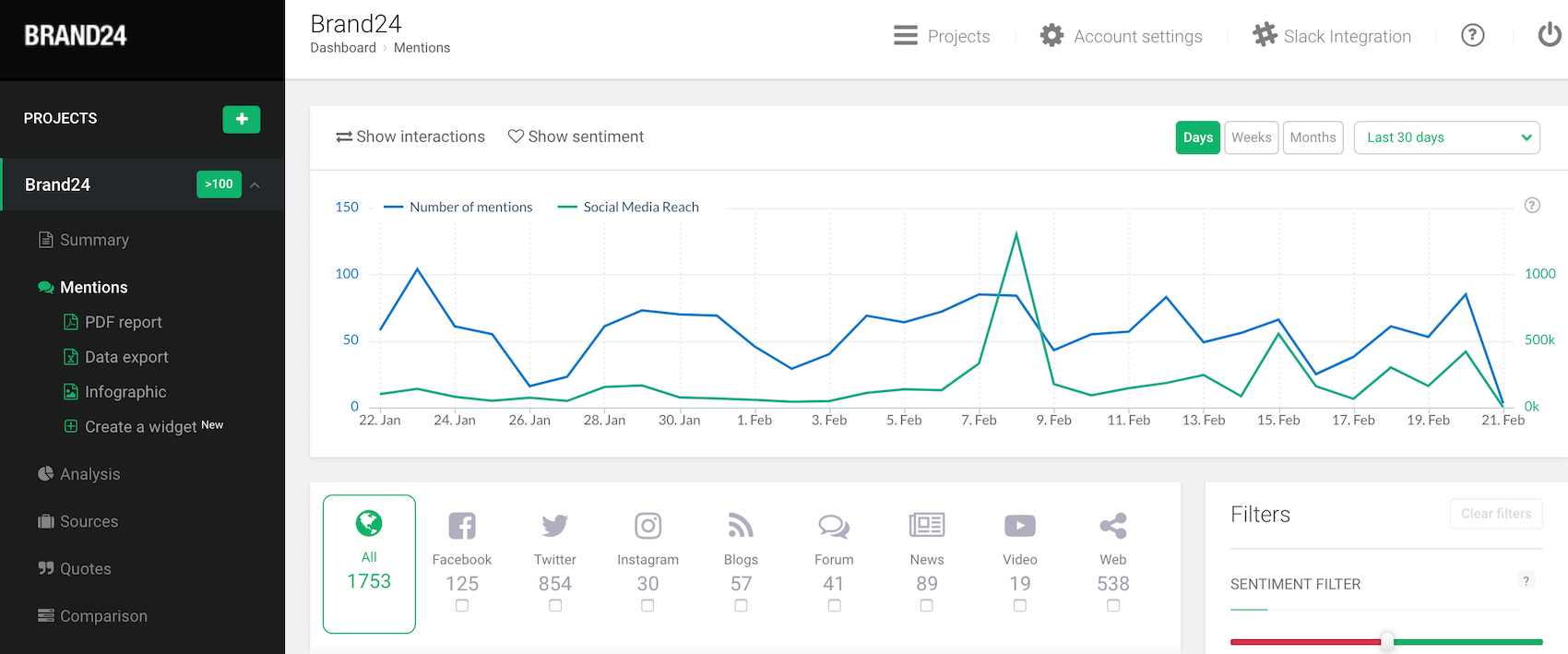1568x654 pixels.
Task: Click the Slack Integration icon
Action: click(x=1265, y=35)
